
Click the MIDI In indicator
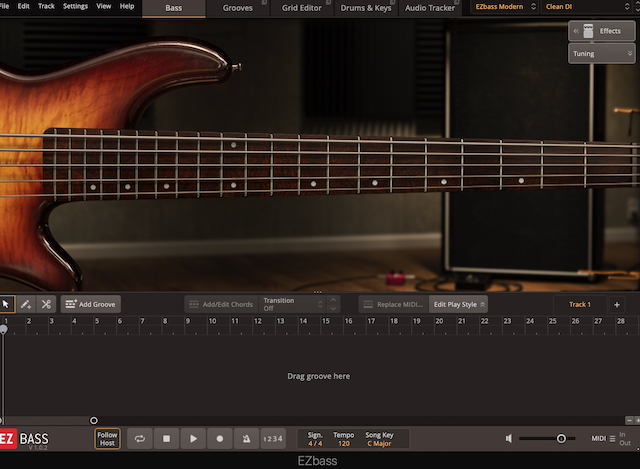click(622, 434)
